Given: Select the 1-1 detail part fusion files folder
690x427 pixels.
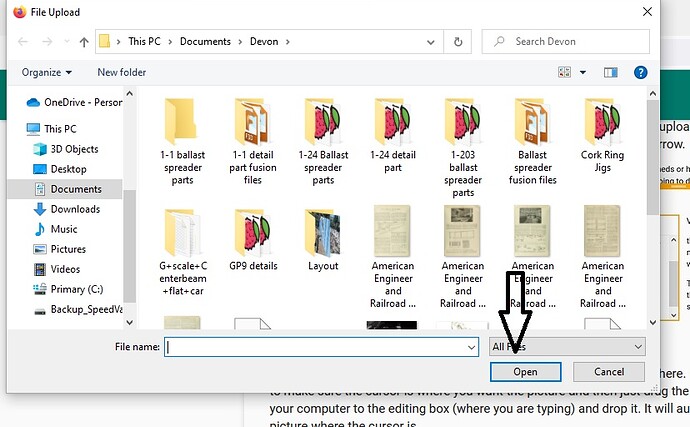Looking at the screenshot, I should click(x=253, y=142).
